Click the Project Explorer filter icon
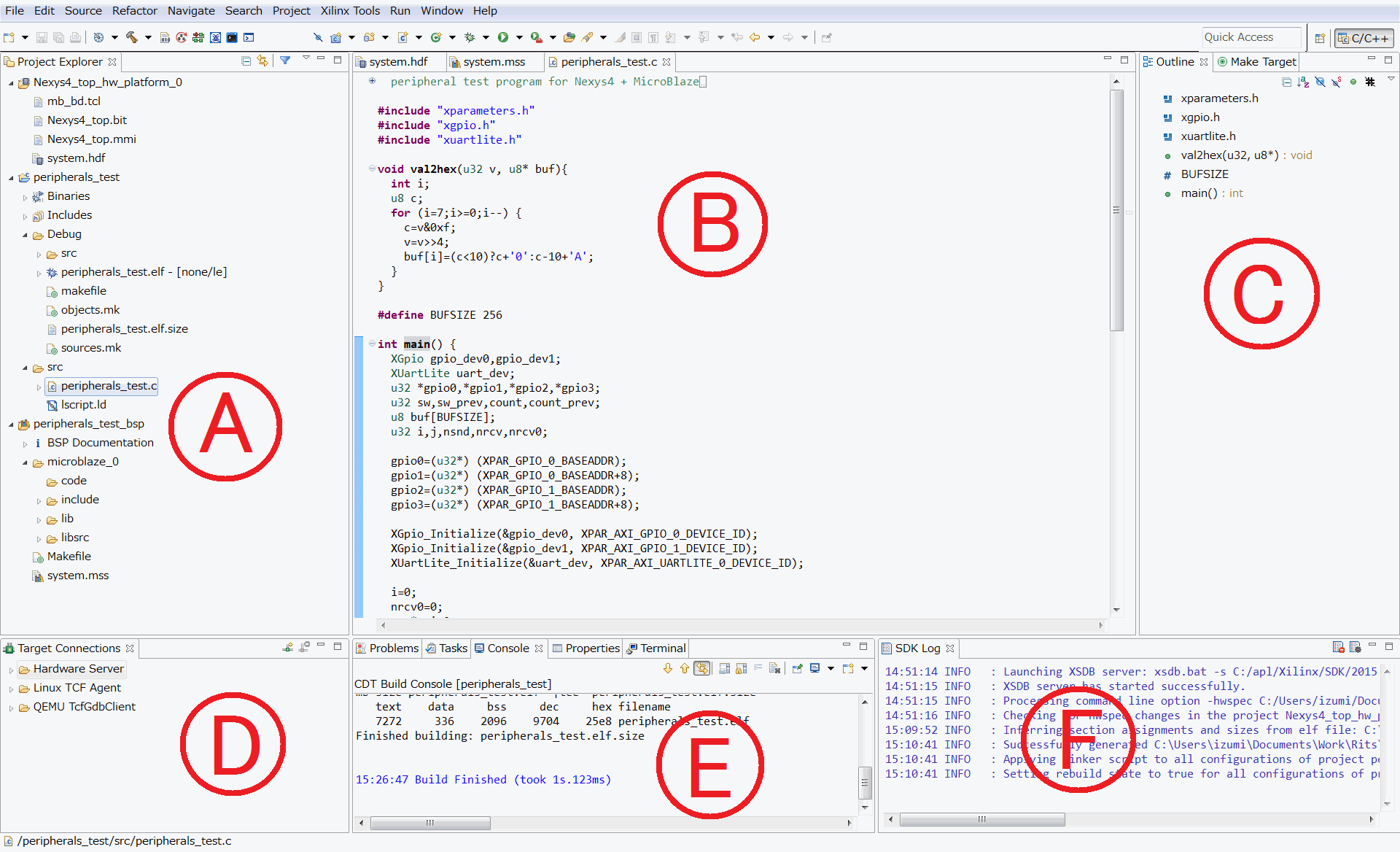The height and width of the screenshot is (852, 1400). click(x=285, y=61)
